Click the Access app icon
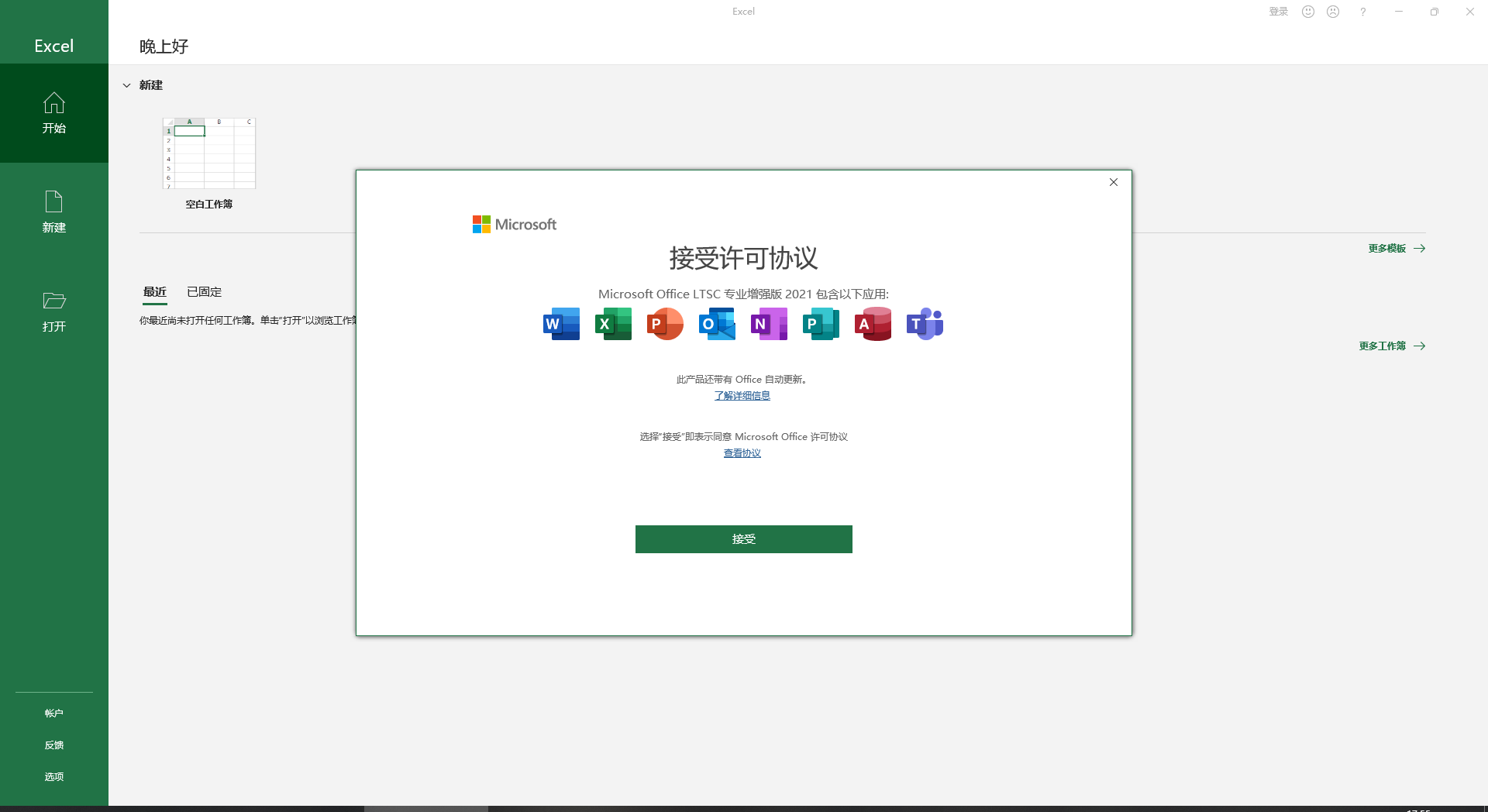 tap(872, 324)
